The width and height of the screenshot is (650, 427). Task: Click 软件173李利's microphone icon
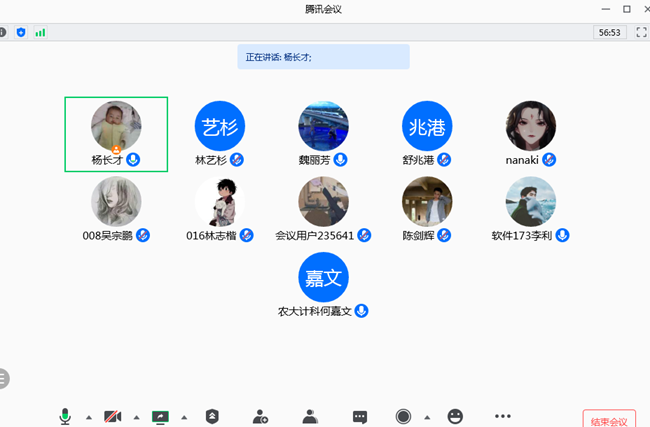(563, 235)
